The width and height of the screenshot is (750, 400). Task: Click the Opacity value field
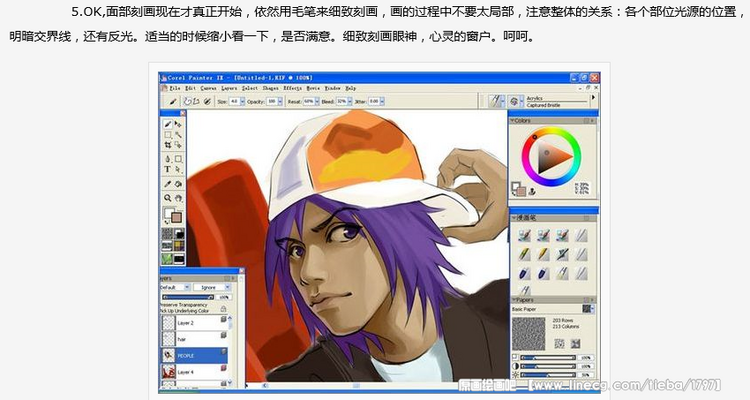pos(272,101)
